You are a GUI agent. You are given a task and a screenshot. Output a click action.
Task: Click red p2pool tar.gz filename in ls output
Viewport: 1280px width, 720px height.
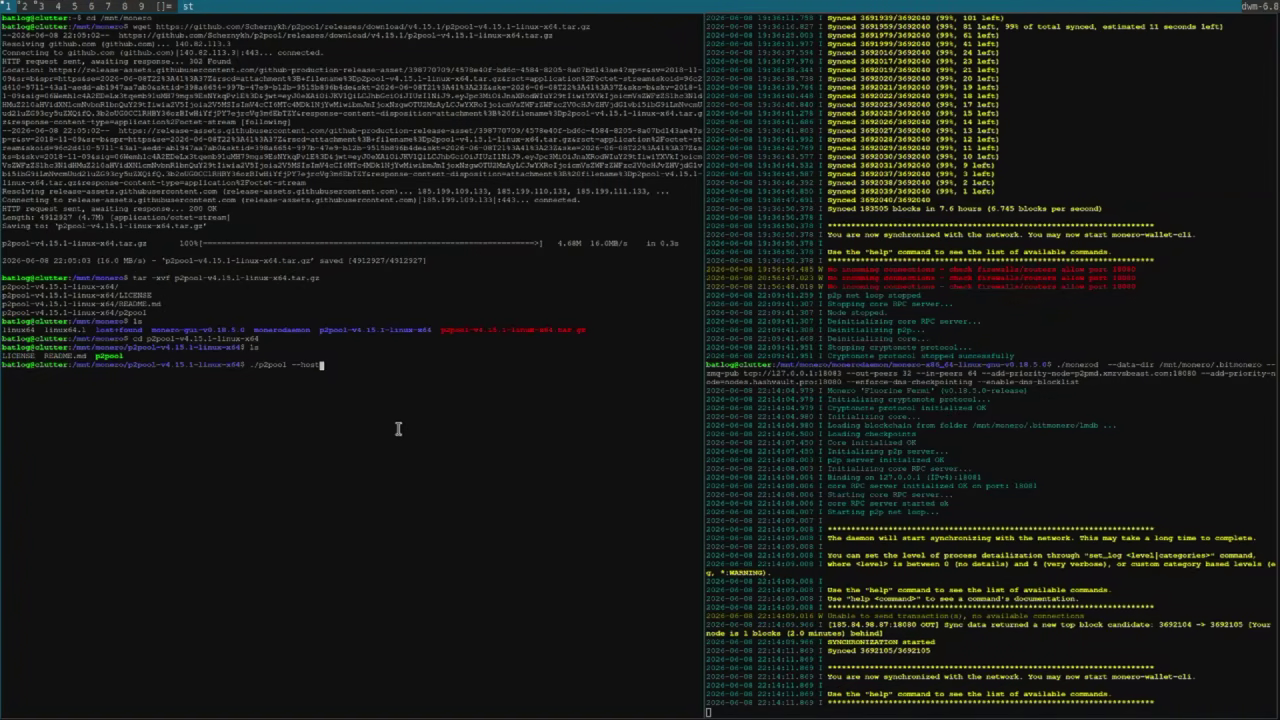(513, 330)
